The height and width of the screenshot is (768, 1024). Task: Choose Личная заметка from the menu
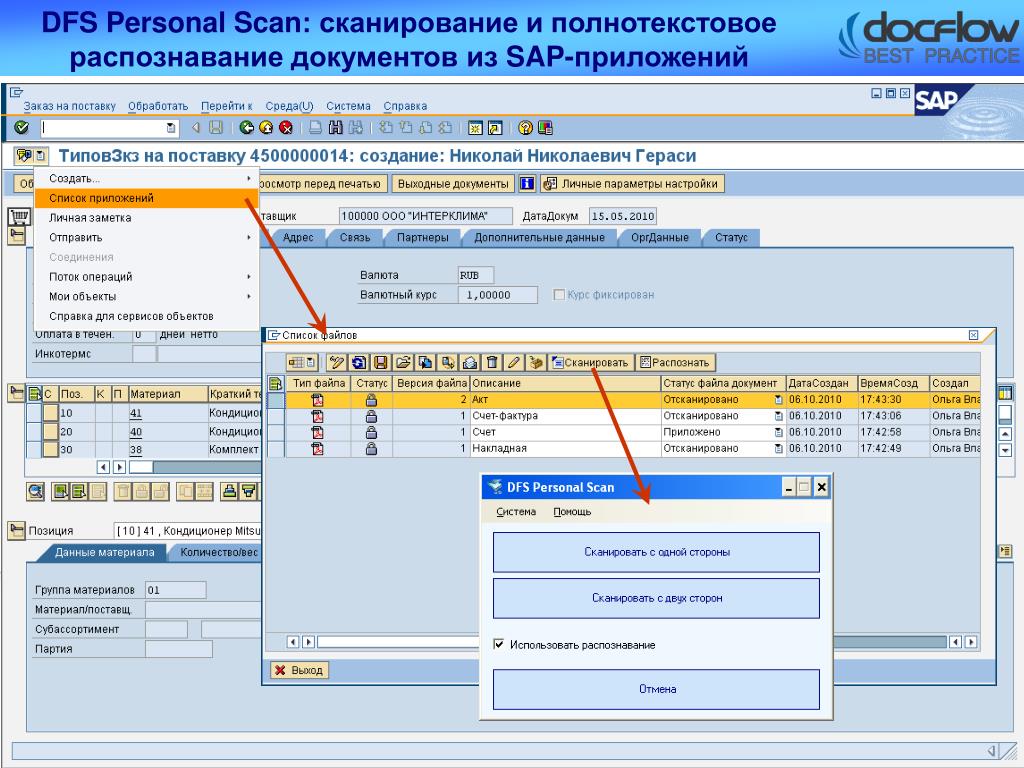tap(146, 217)
